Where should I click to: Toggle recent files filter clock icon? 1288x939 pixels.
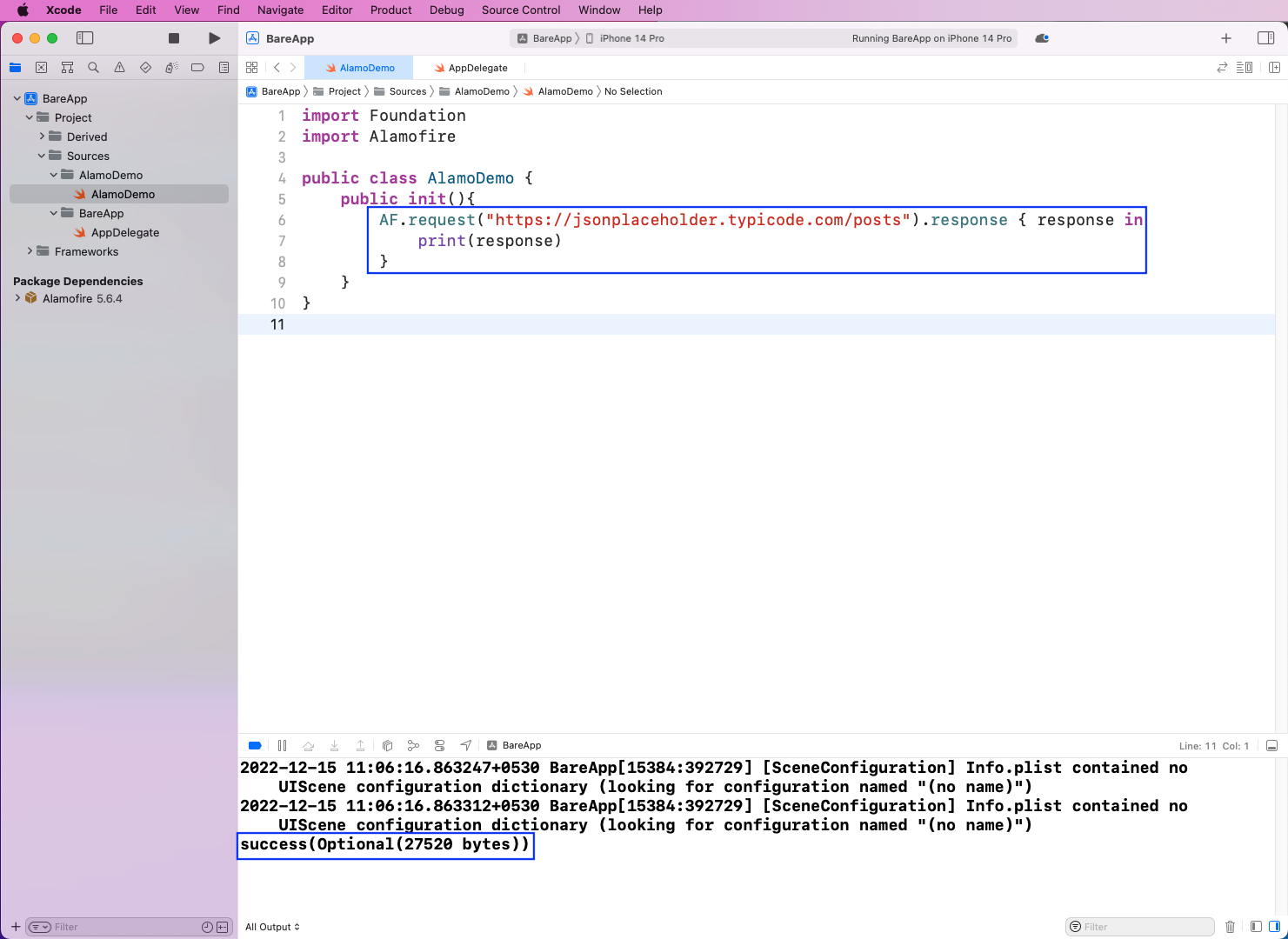(x=207, y=927)
